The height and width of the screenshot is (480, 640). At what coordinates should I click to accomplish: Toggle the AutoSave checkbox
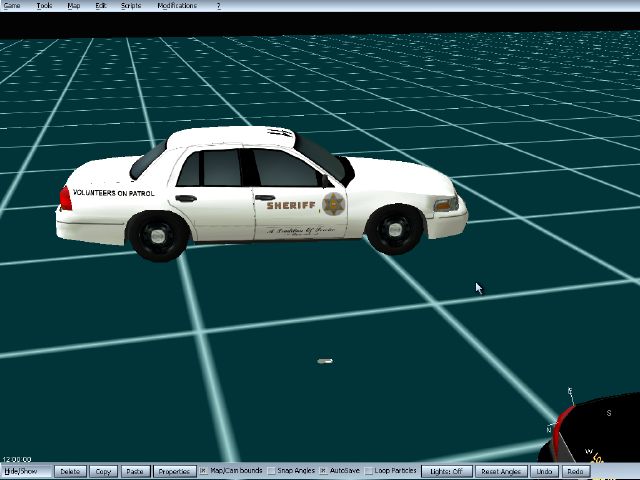pos(323,471)
